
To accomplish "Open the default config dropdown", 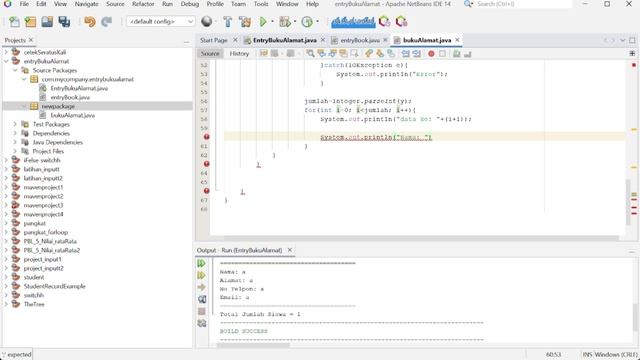I will (x=160, y=21).
